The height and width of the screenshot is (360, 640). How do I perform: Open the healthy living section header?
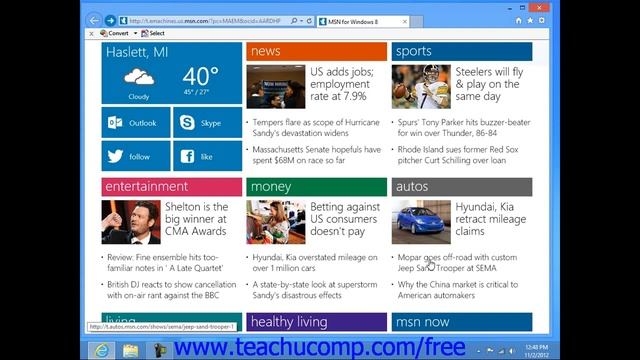click(x=316, y=322)
